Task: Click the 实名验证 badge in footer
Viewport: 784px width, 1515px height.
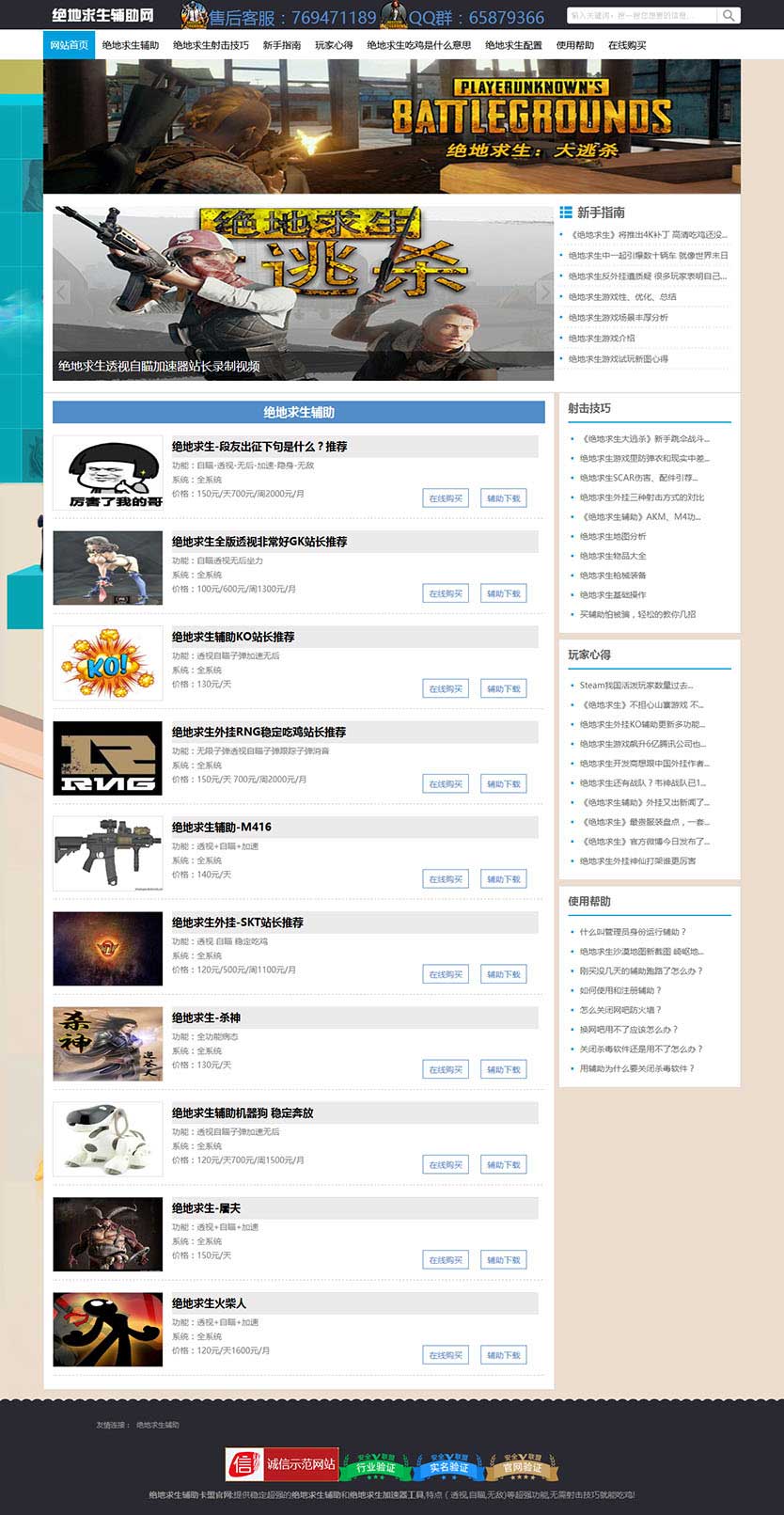Action: coord(448,1466)
